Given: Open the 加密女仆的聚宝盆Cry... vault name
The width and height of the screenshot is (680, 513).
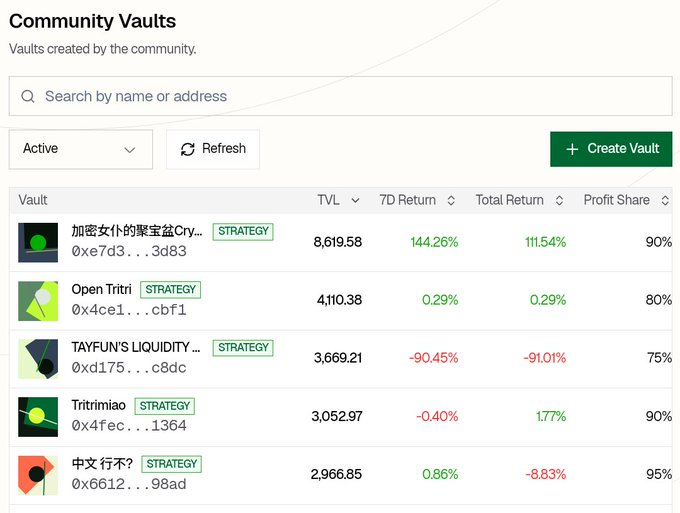Looking at the screenshot, I should coord(137,231).
